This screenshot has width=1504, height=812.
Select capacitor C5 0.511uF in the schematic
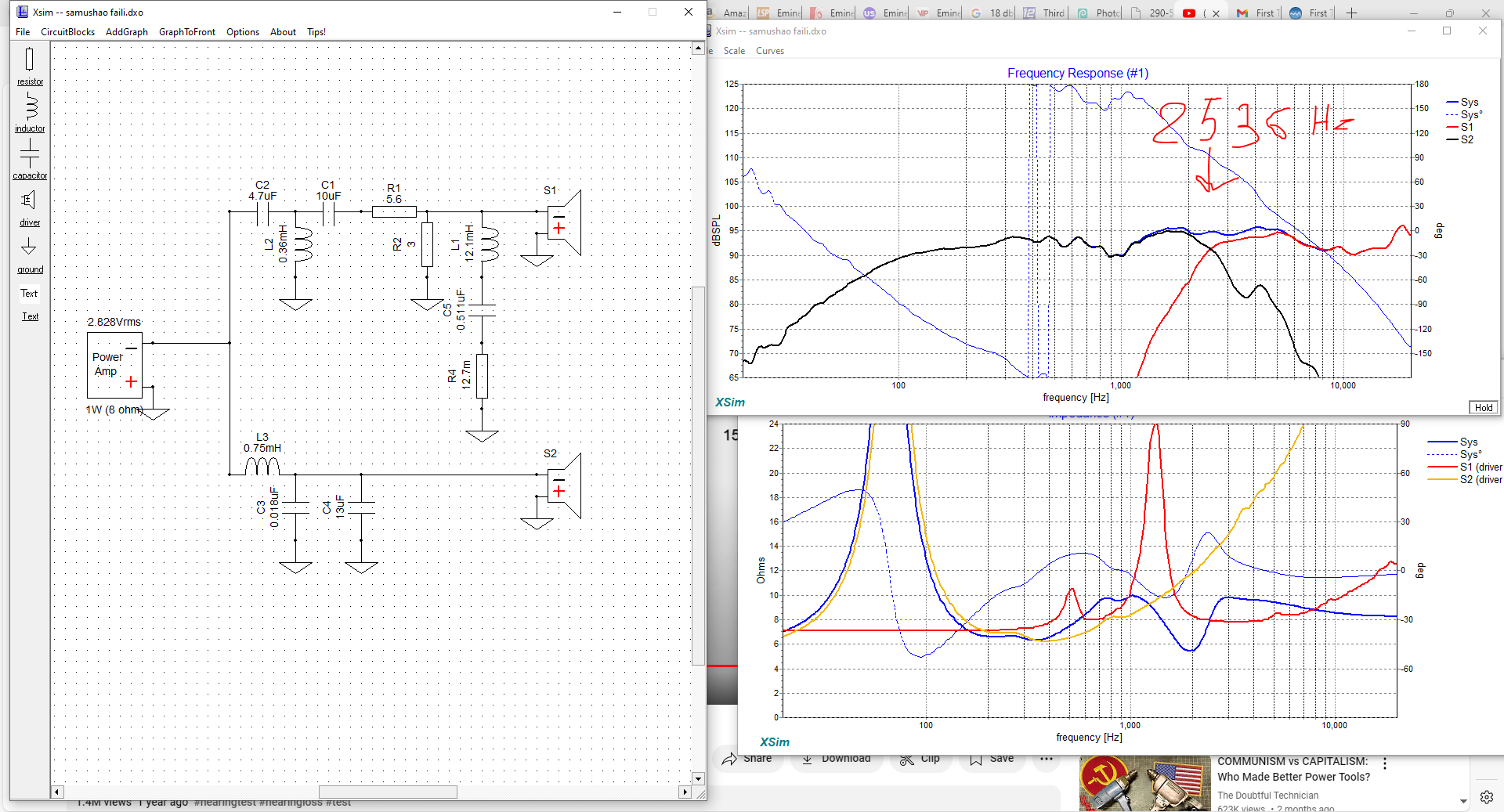[x=481, y=310]
